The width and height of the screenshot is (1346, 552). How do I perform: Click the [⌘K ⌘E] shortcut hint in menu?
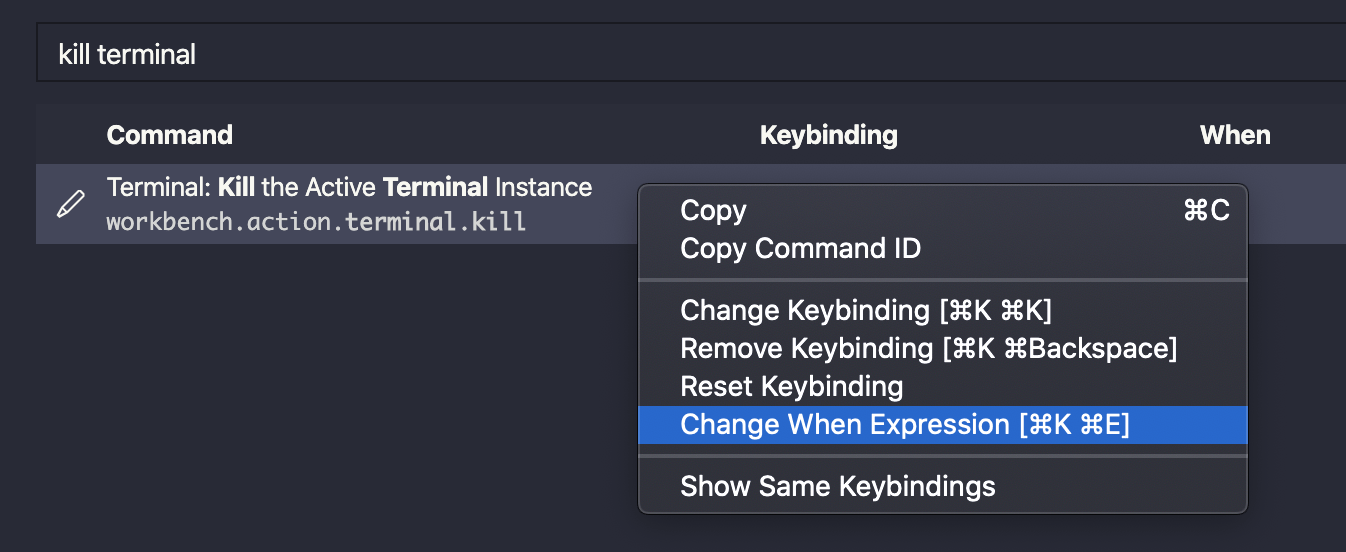(x=1074, y=425)
